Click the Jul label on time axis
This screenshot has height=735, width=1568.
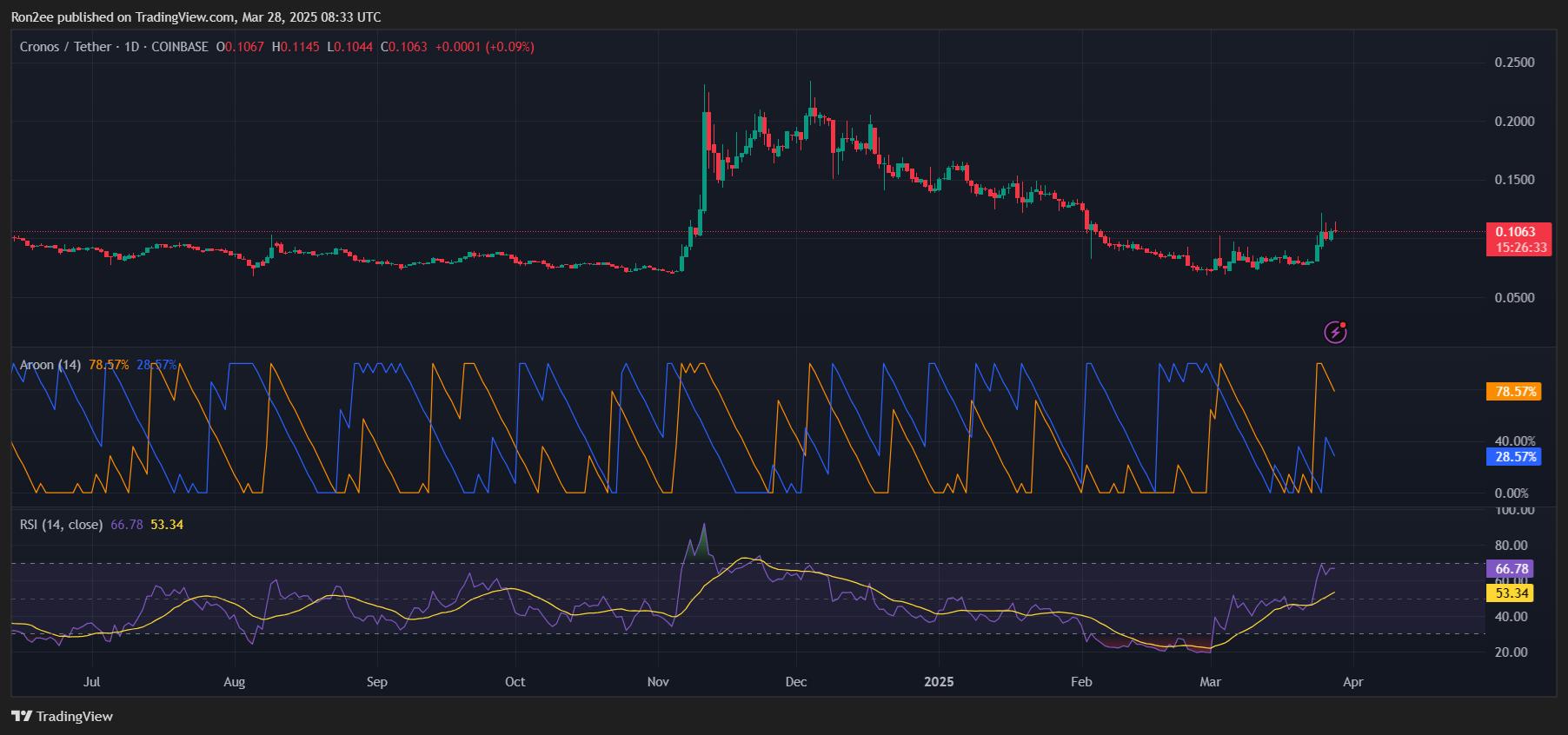[91, 682]
